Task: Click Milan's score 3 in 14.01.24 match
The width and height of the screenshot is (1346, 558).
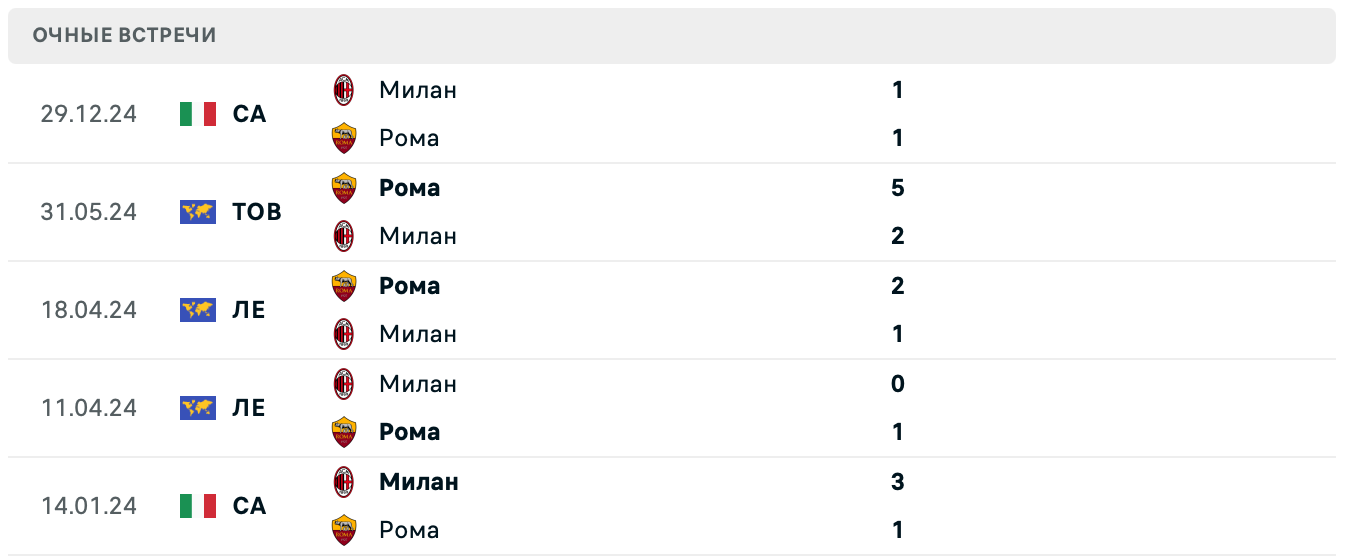Action: [x=897, y=482]
